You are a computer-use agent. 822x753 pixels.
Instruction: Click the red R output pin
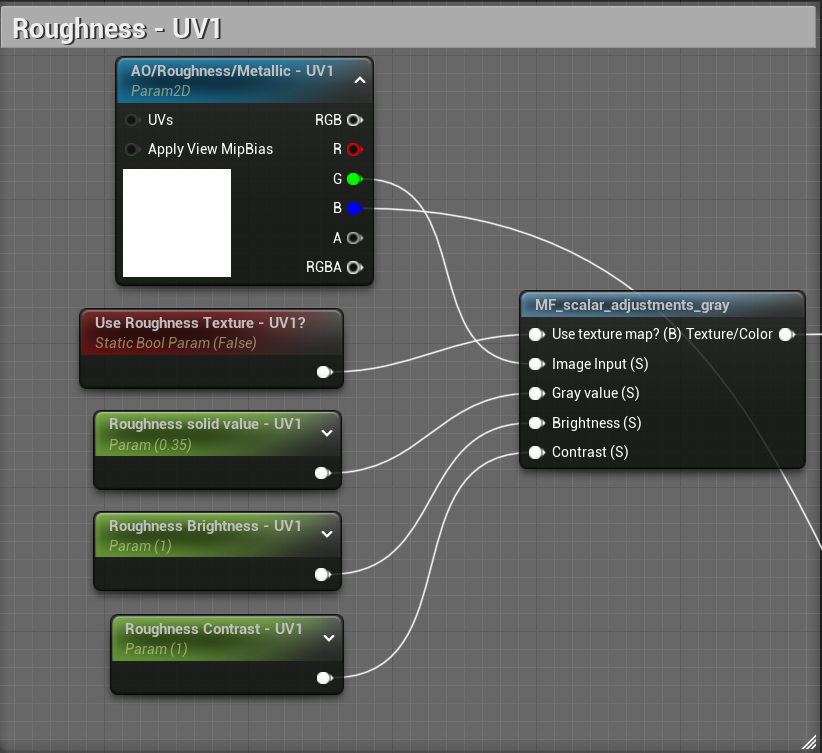pos(355,149)
